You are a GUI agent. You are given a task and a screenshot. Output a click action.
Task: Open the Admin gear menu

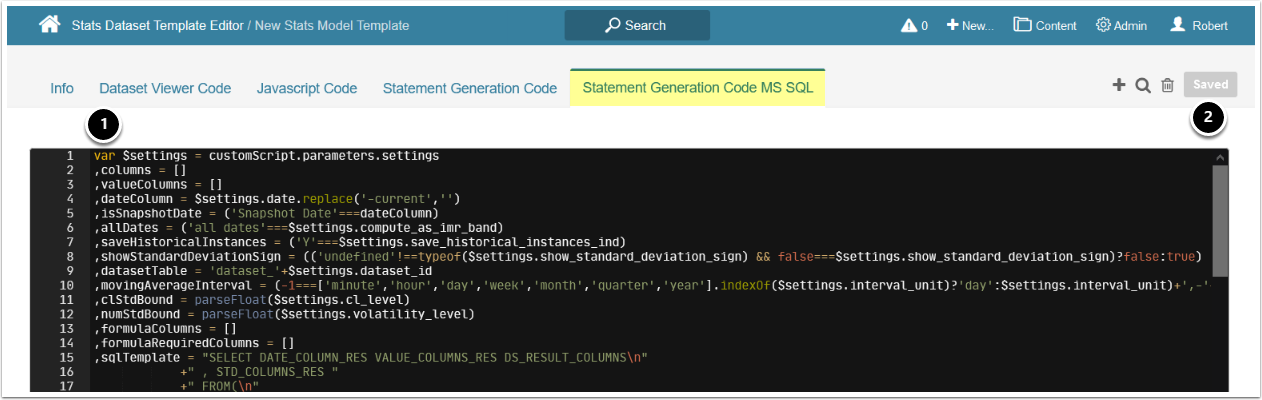point(1124,25)
